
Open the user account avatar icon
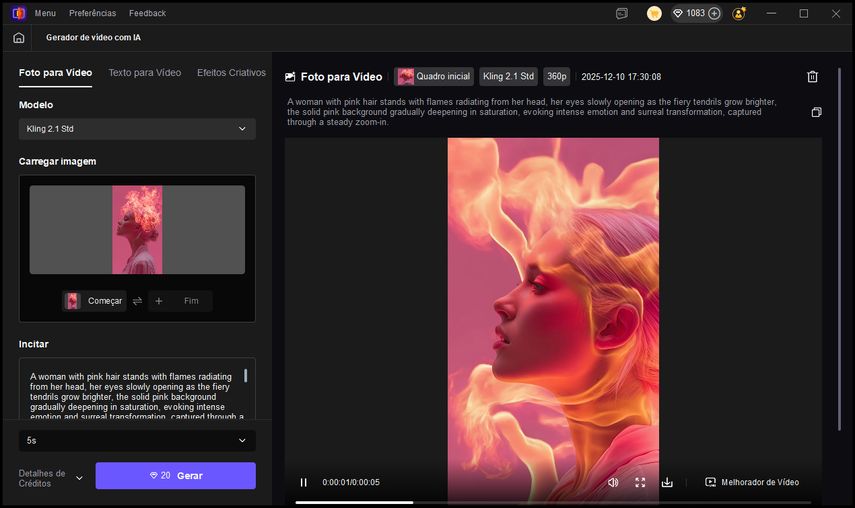coord(739,13)
